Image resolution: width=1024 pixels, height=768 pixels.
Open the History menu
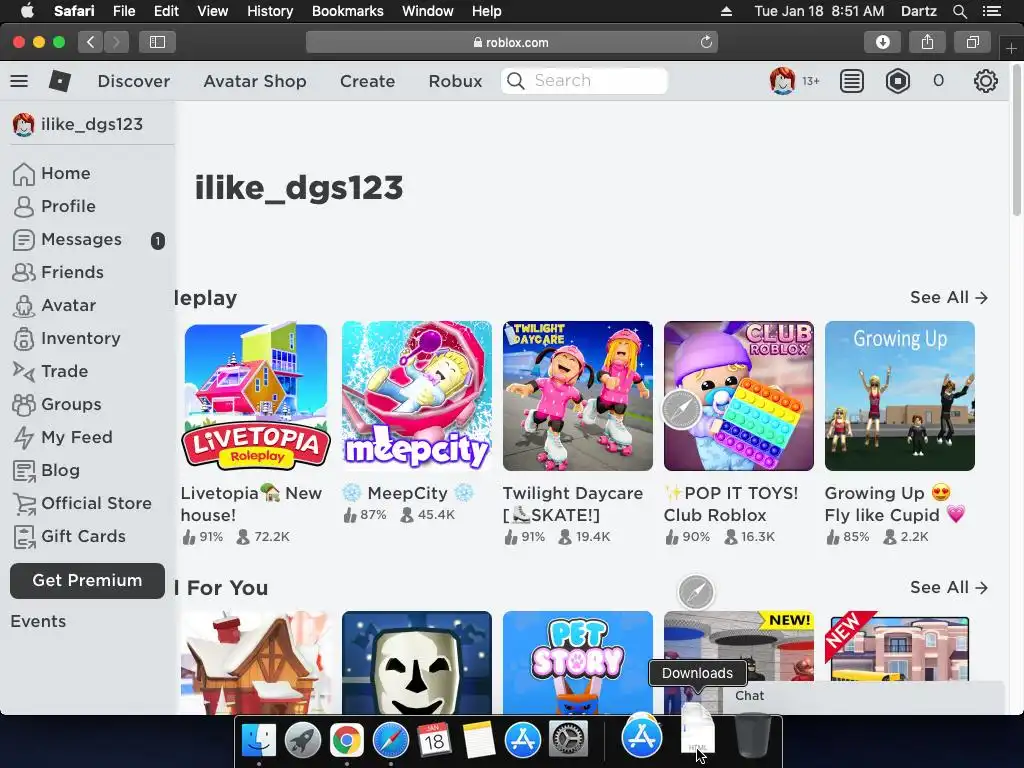point(270,11)
